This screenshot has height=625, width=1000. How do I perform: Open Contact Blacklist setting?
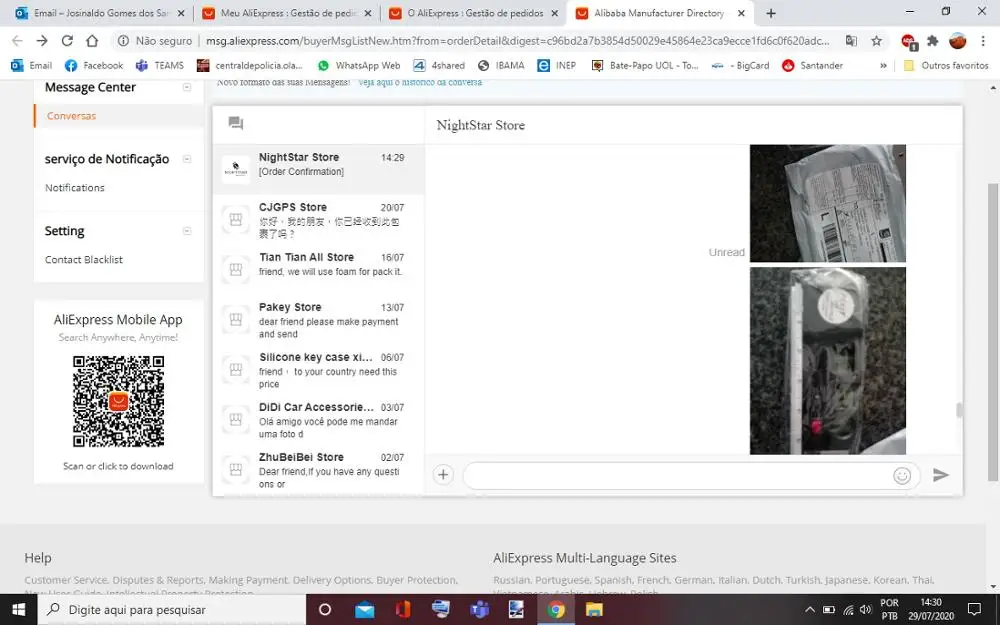click(x=84, y=260)
